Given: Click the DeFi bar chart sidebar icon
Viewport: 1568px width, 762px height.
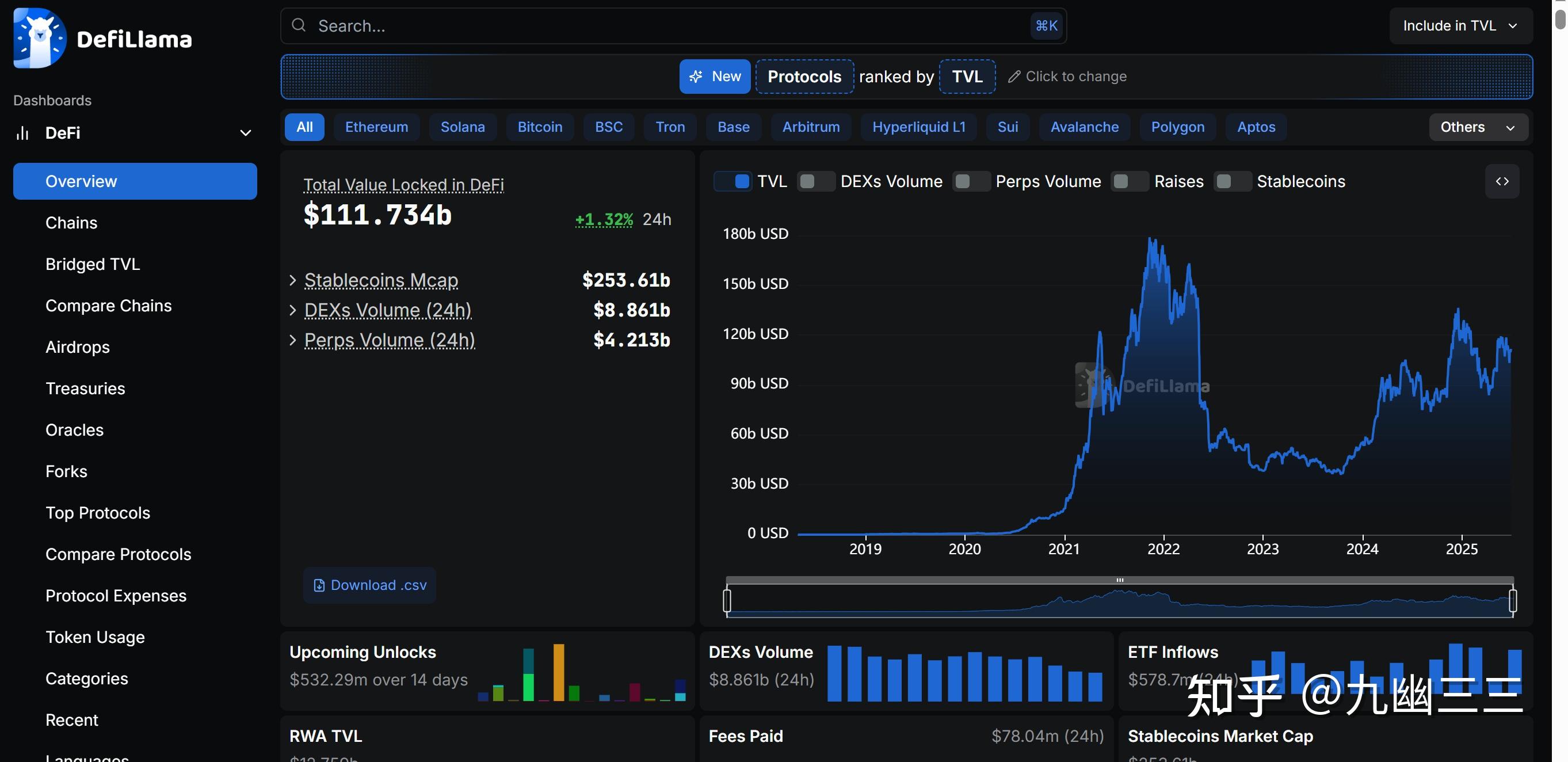Looking at the screenshot, I should (22, 133).
